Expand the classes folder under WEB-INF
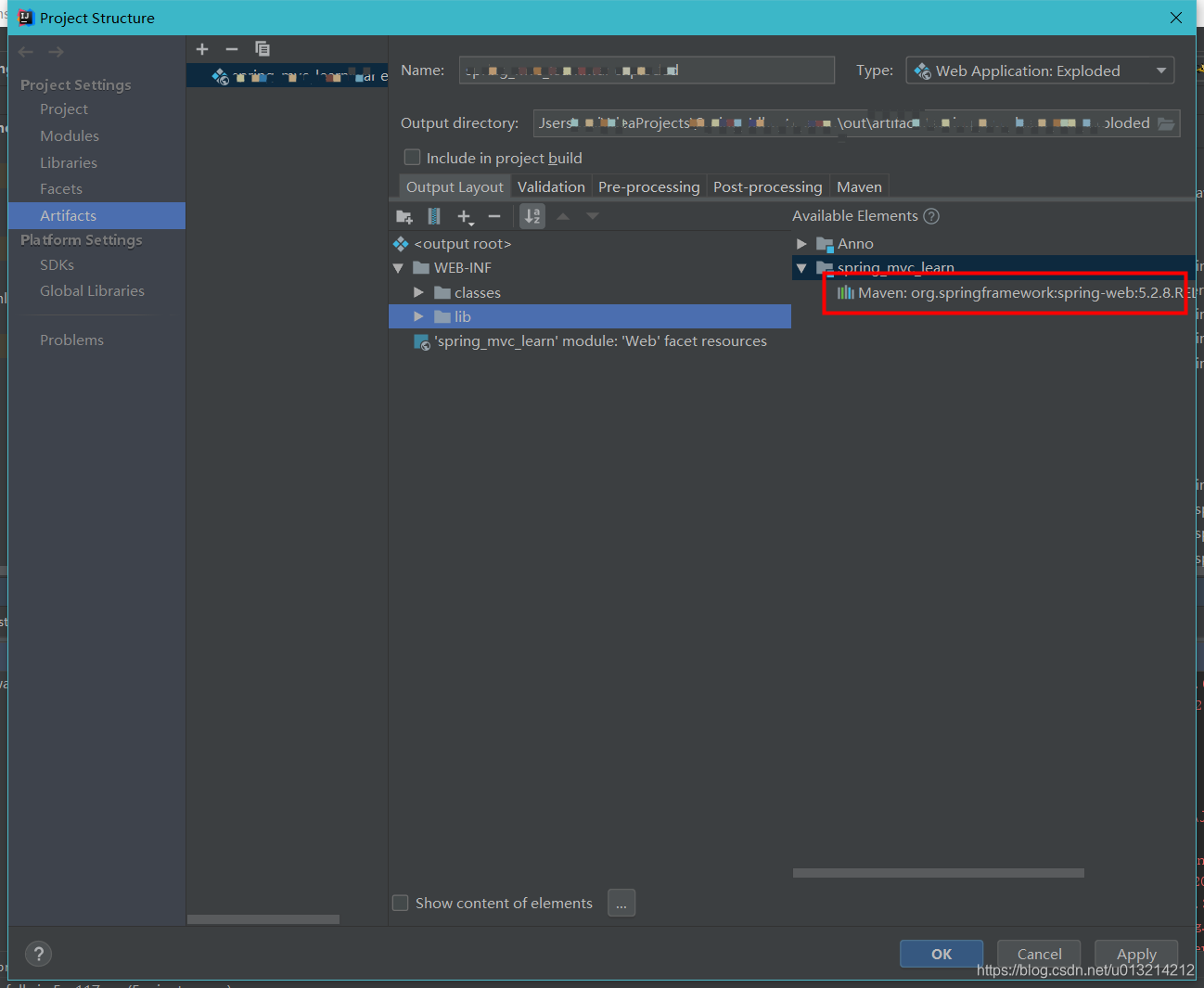The height and width of the screenshot is (988, 1204). click(418, 291)
